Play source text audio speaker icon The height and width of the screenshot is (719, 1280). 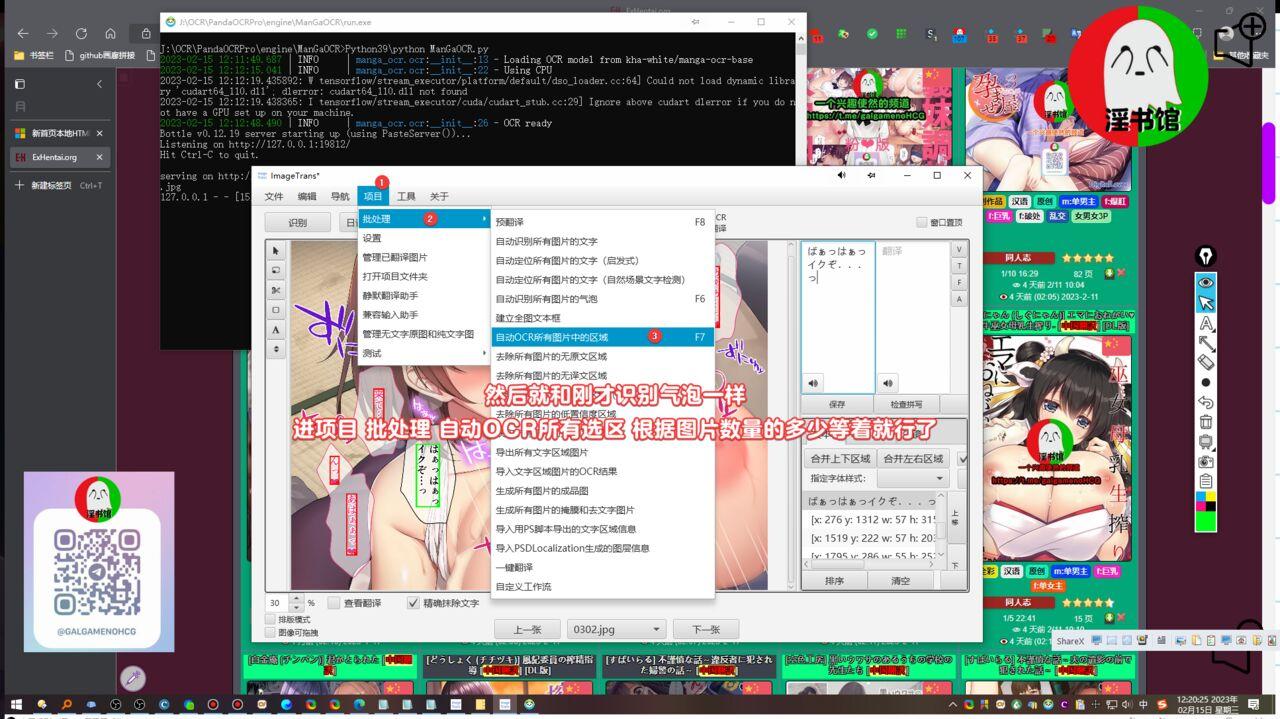(x=814, y=383)
